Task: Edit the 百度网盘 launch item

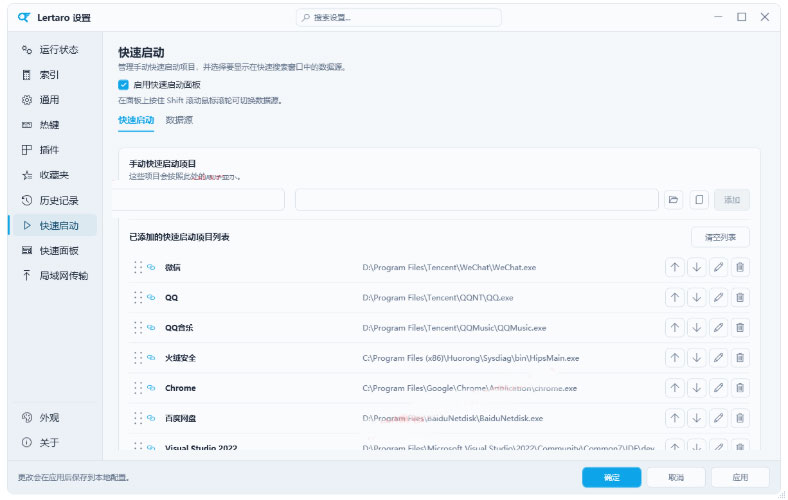Action: click(718, 418)
